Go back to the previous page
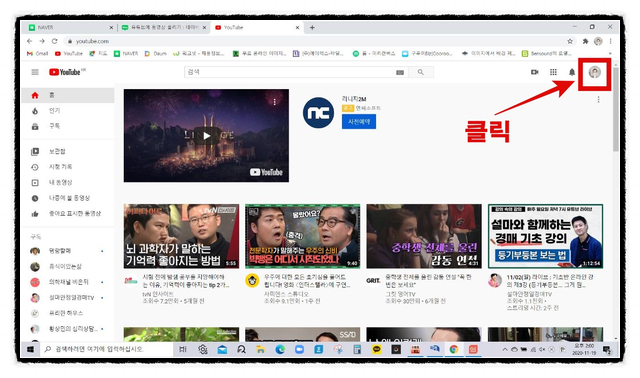Screen dimensions: 640x378 tap(29, 41)
